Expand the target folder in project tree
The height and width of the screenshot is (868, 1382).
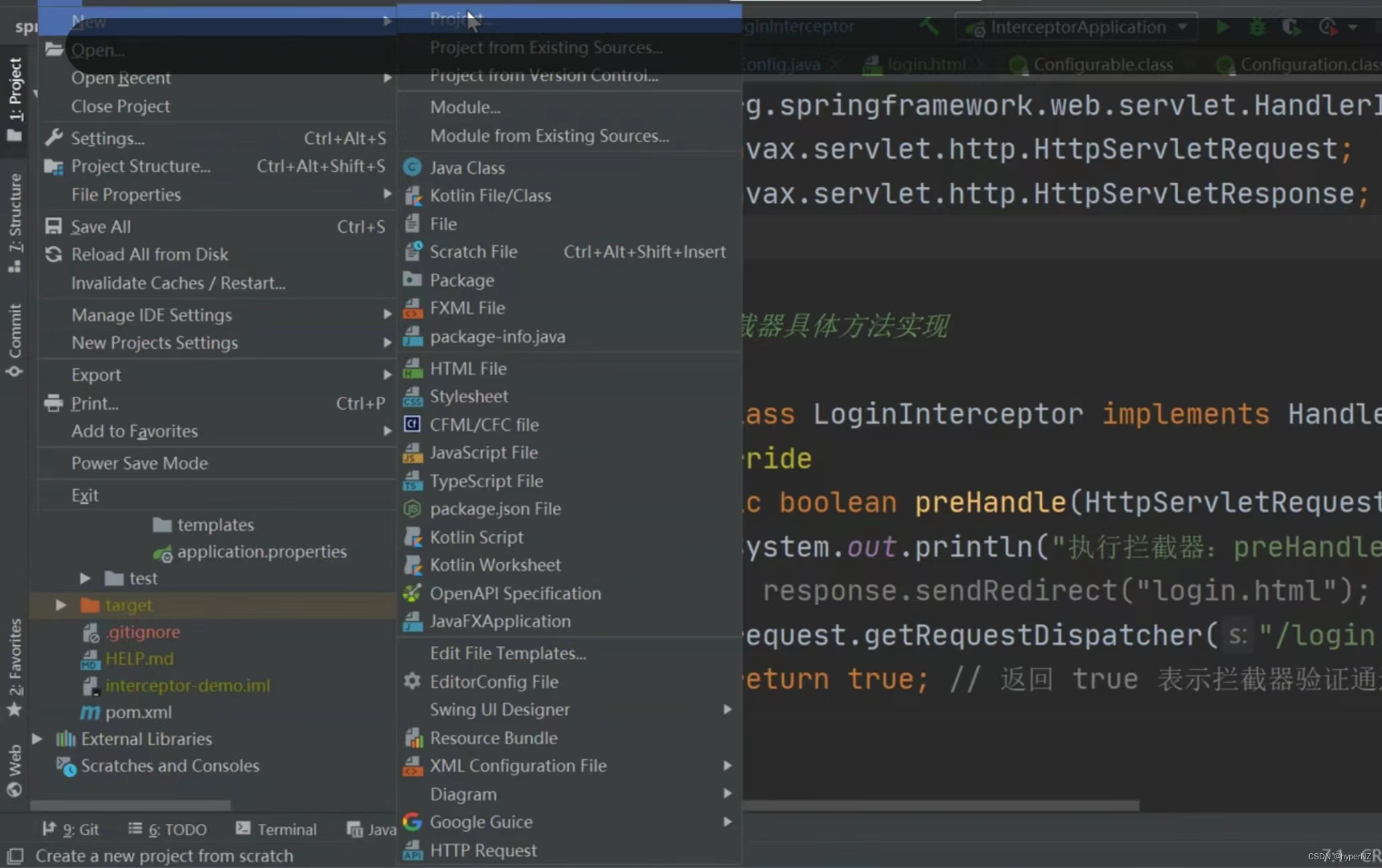coord(61,605)
